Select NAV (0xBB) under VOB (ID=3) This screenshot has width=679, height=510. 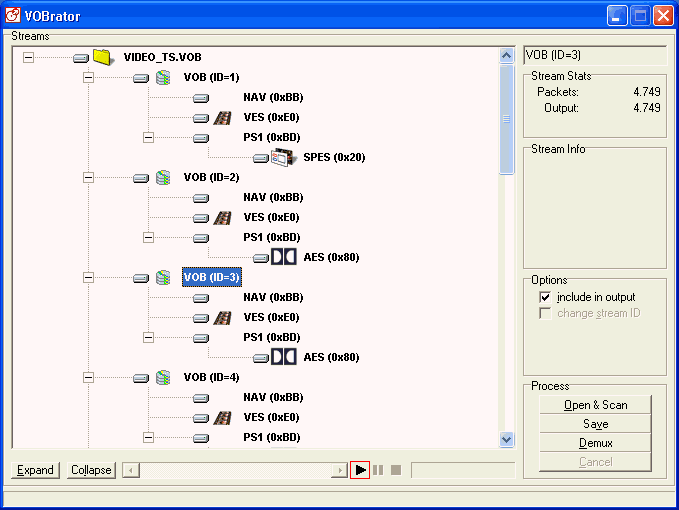click(x=273, y=297)
